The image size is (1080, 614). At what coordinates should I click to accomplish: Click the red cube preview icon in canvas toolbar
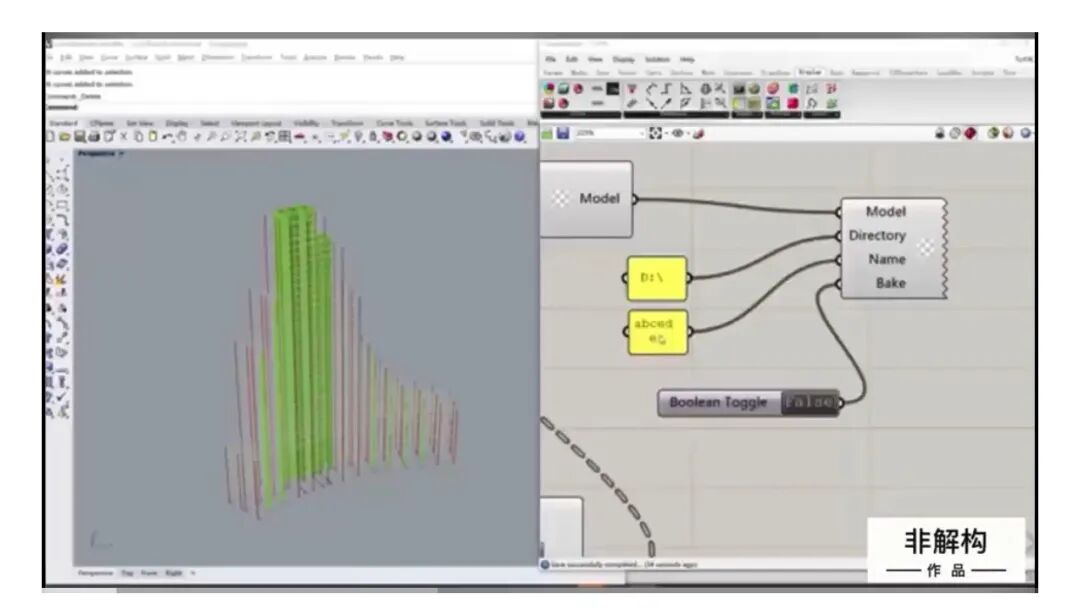click(x=970, y=133)
